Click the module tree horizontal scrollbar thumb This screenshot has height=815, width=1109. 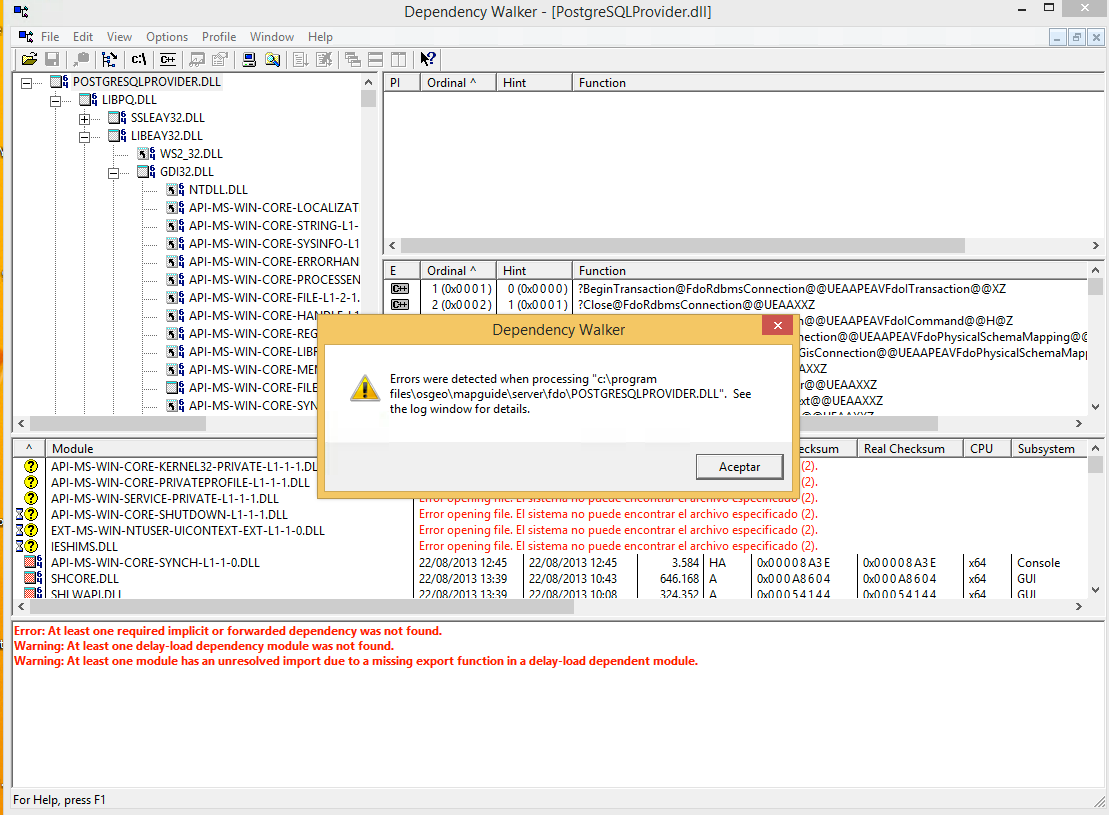[x=118, y=424]
